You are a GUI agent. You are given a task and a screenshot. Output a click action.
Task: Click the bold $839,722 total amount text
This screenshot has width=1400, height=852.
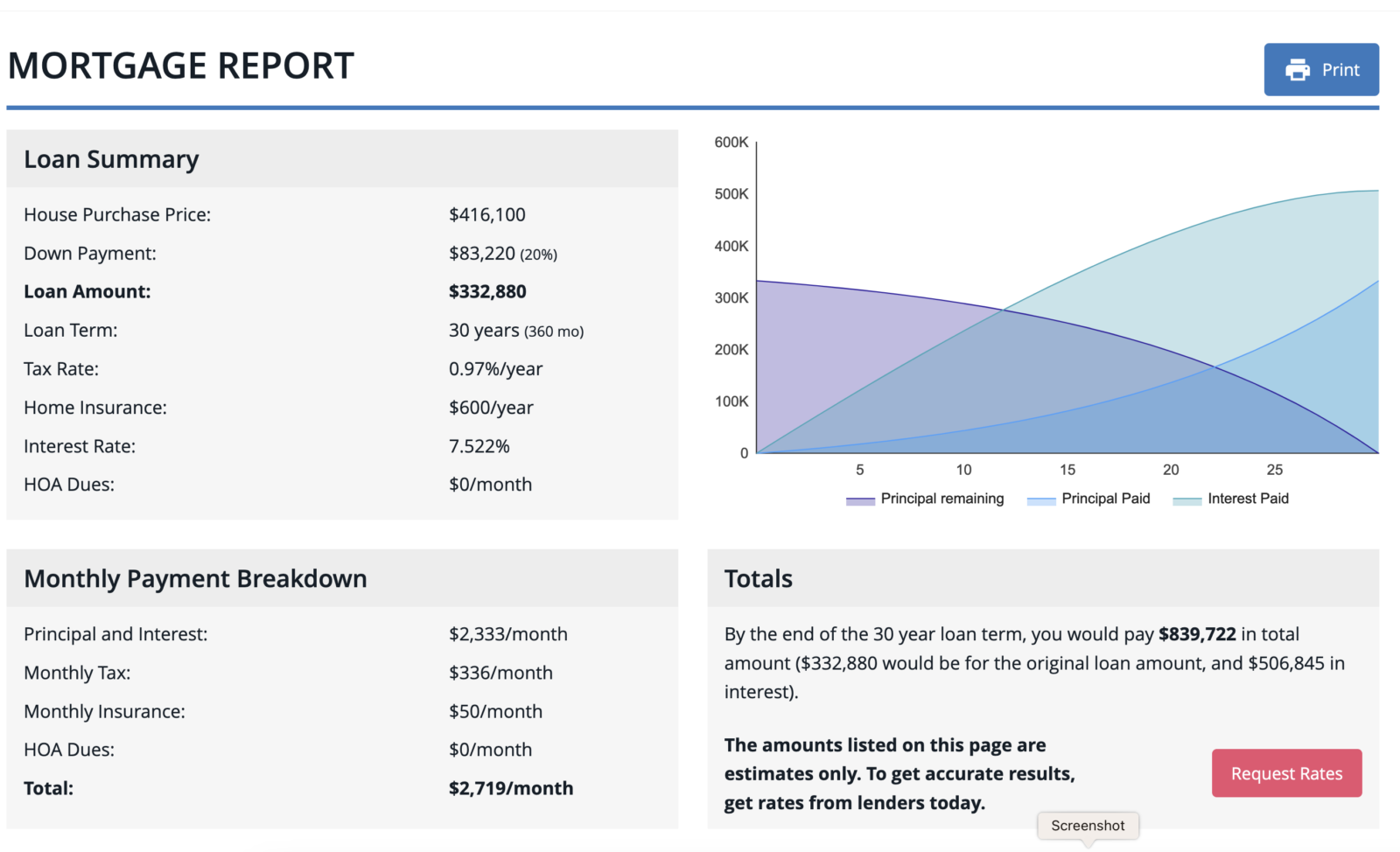point(1198,633)
